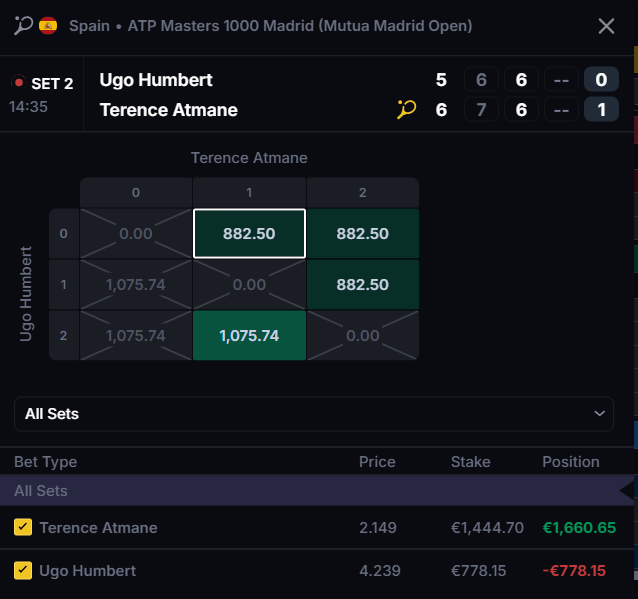Select the green 1,075.74 cell
This screenshot has height=599, width=638.
(x=249, y=335)
